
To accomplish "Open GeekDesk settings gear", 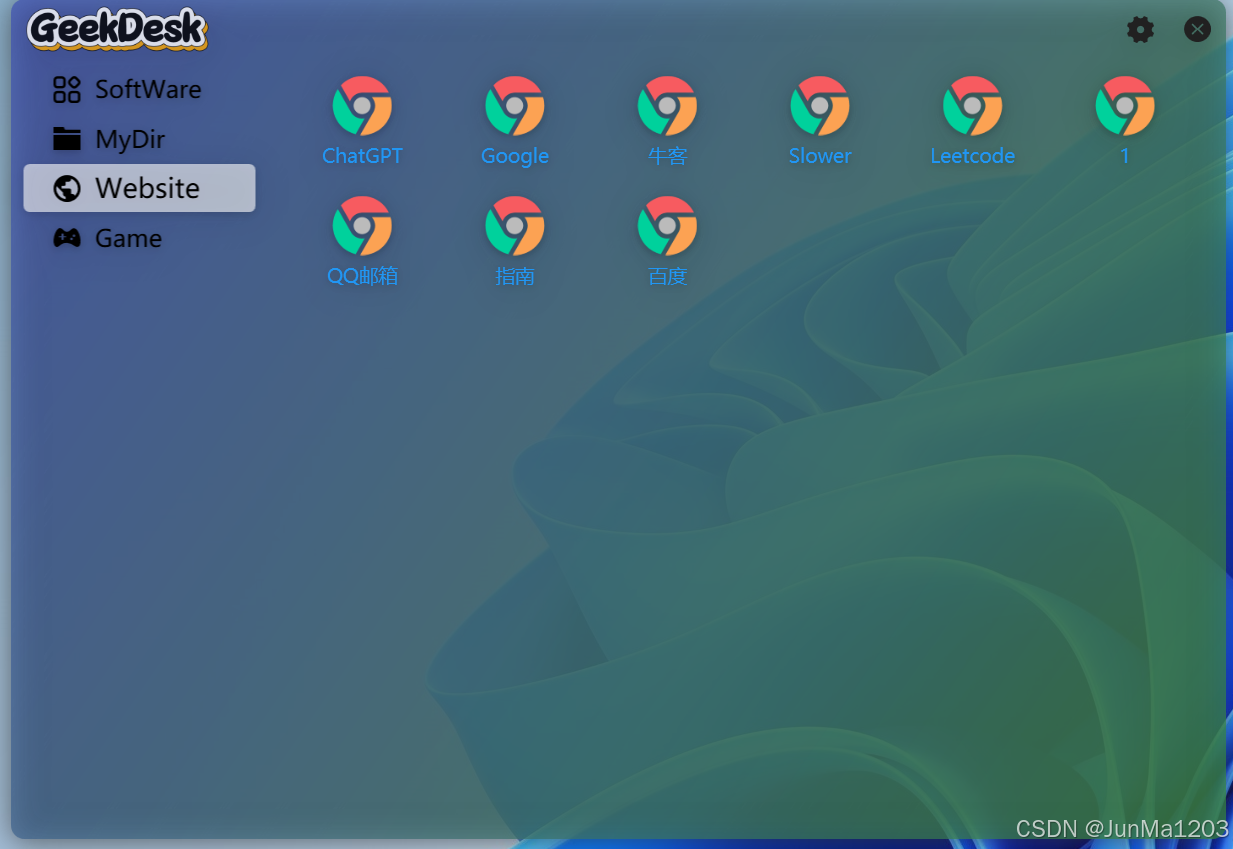I will [1140, 30].
